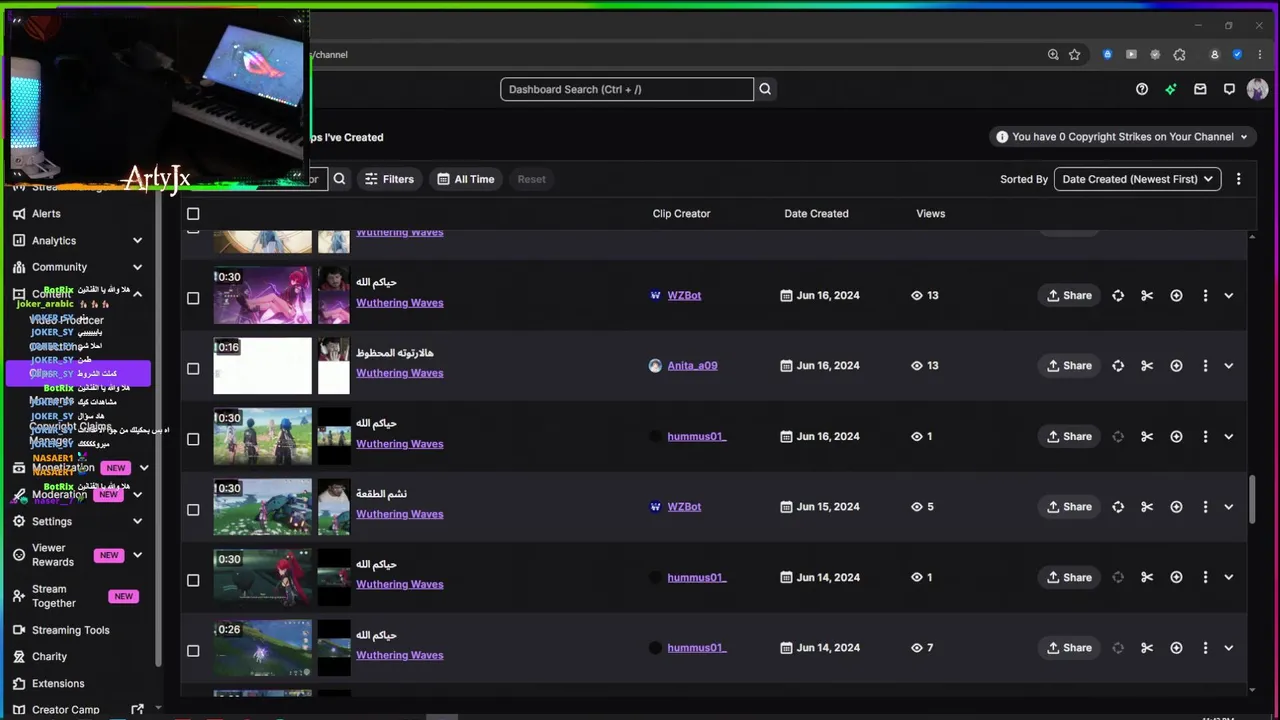Open Alerts in the sidebar

[46, 214]
